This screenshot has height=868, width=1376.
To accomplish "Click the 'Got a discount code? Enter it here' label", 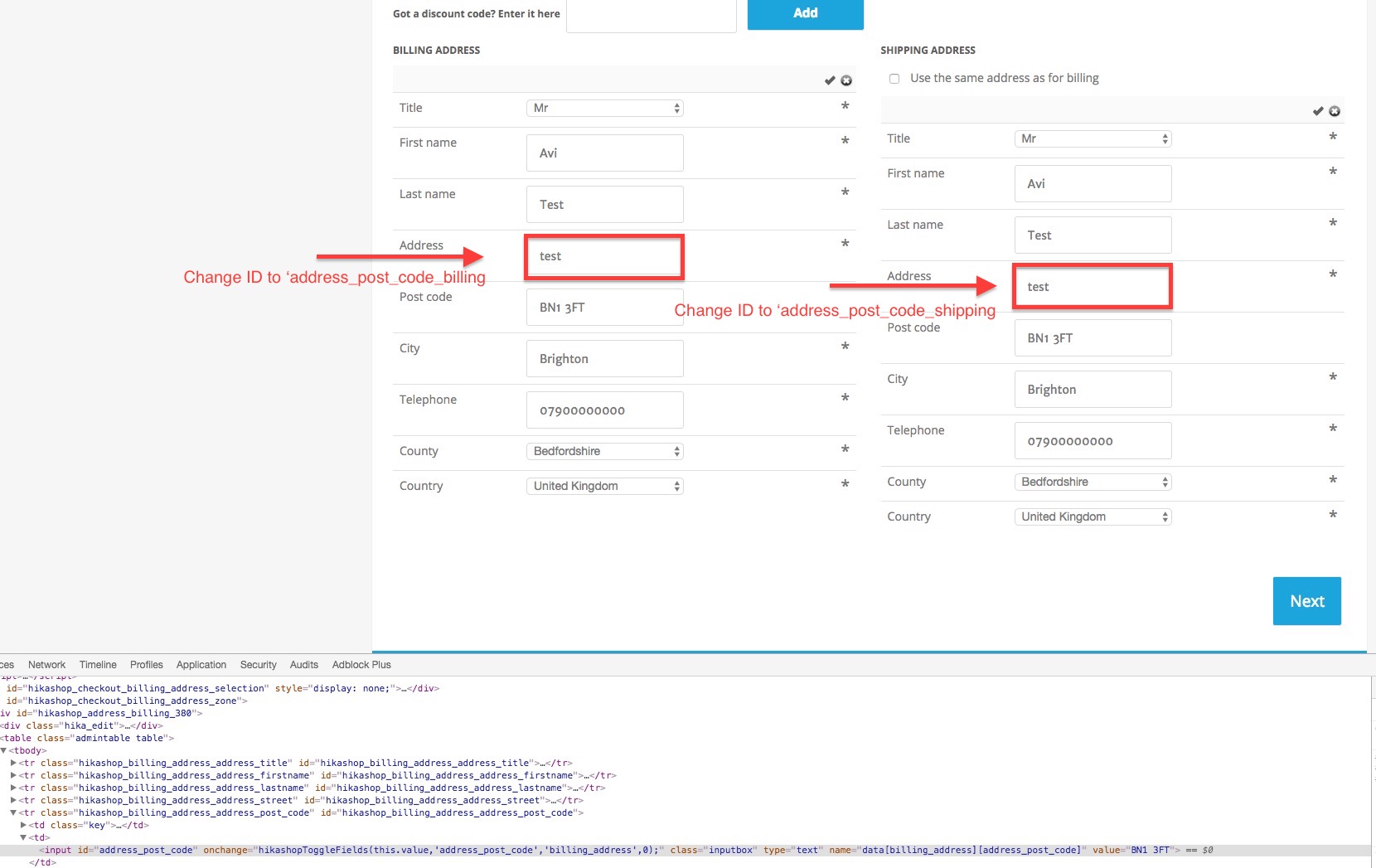I will click(x=477, y=14).
